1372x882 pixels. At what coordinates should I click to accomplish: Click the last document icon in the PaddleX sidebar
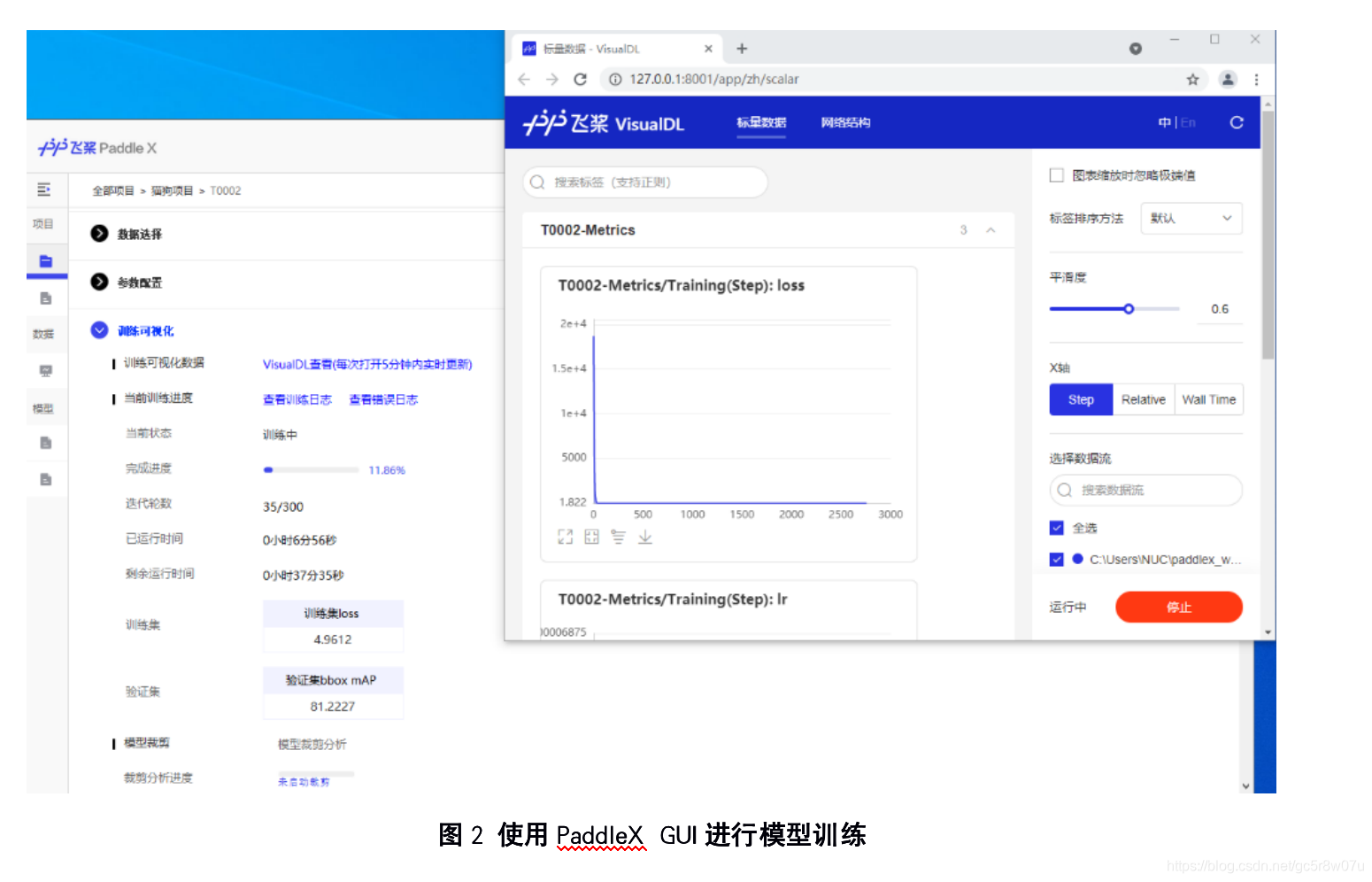[46, 479]
